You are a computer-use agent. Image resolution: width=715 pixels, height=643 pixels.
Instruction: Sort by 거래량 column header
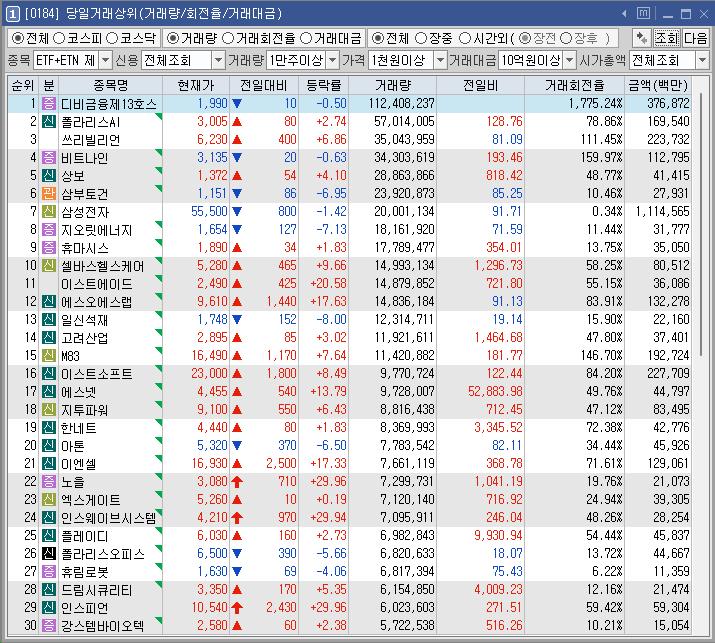[393, 85]
